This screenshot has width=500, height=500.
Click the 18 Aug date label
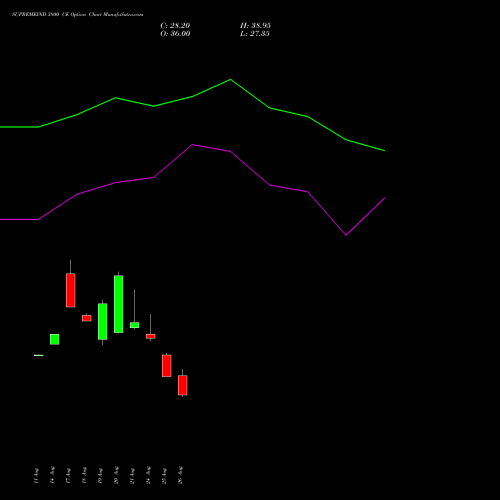point(84,475)
